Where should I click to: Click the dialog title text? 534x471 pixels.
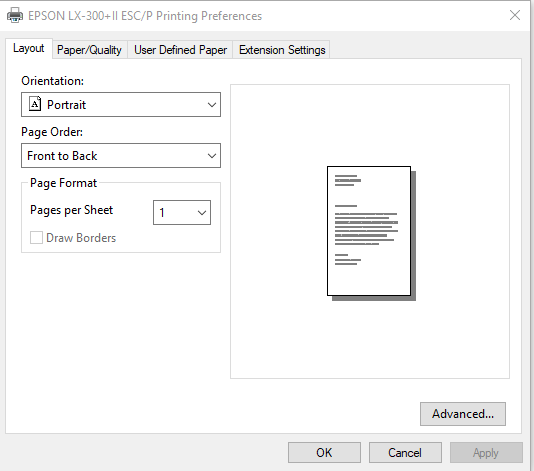(145, 16)
